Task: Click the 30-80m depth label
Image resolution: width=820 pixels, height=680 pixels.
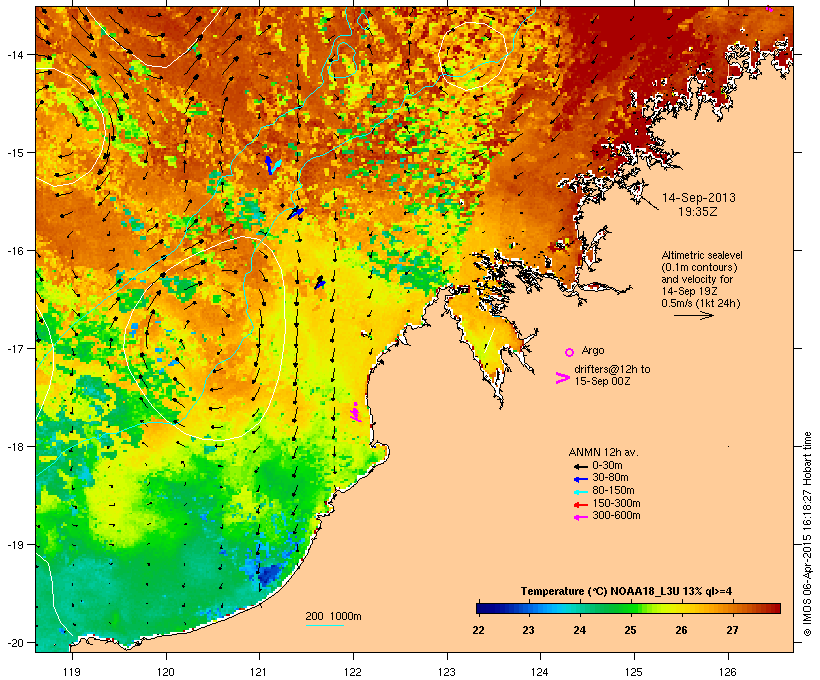Action: (610, 478)
